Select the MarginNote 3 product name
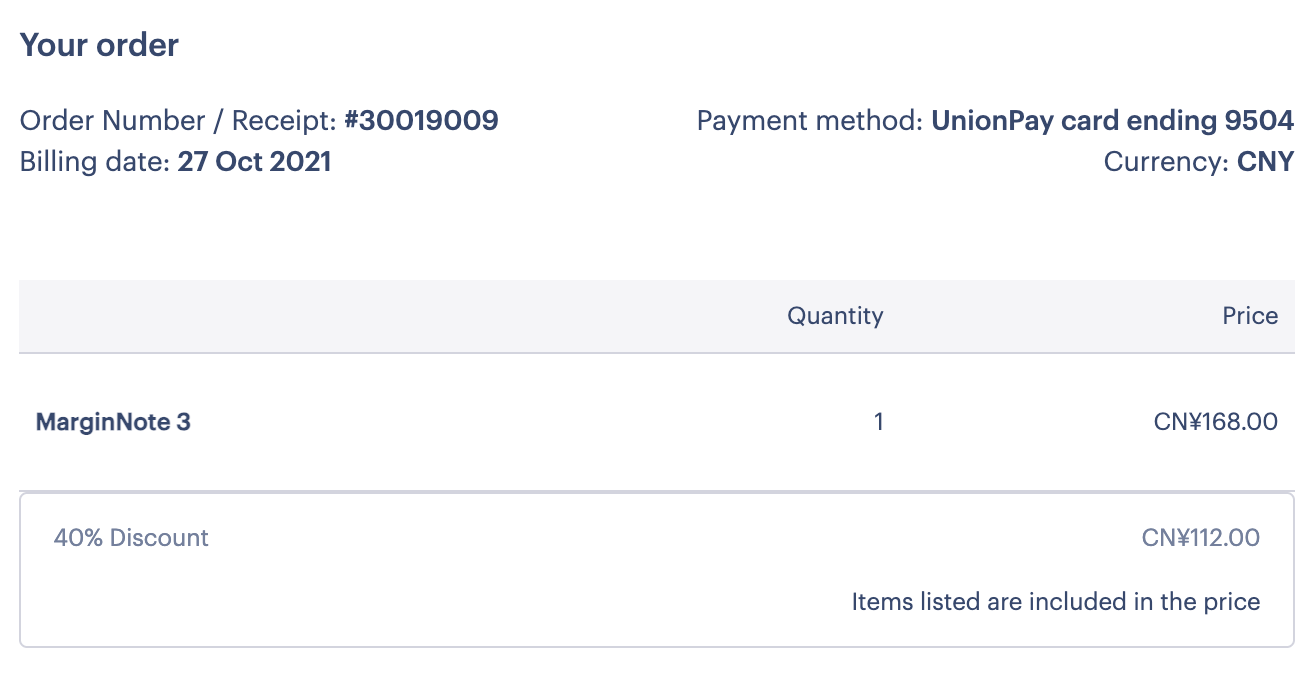The height and width of the screenshot is (676, 1316). (x=113, y=422)
